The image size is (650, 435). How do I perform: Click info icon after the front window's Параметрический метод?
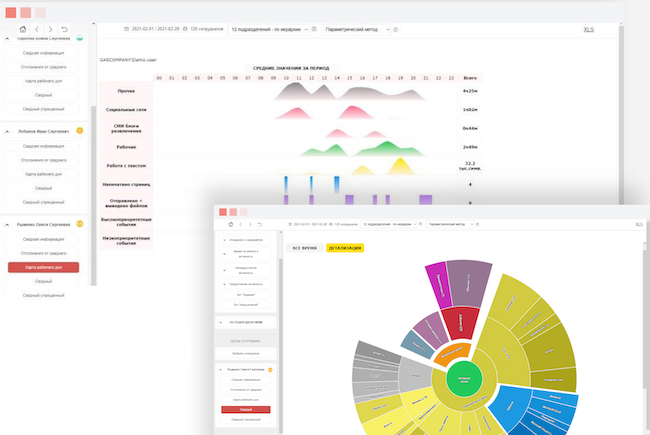tap(477, 224)
